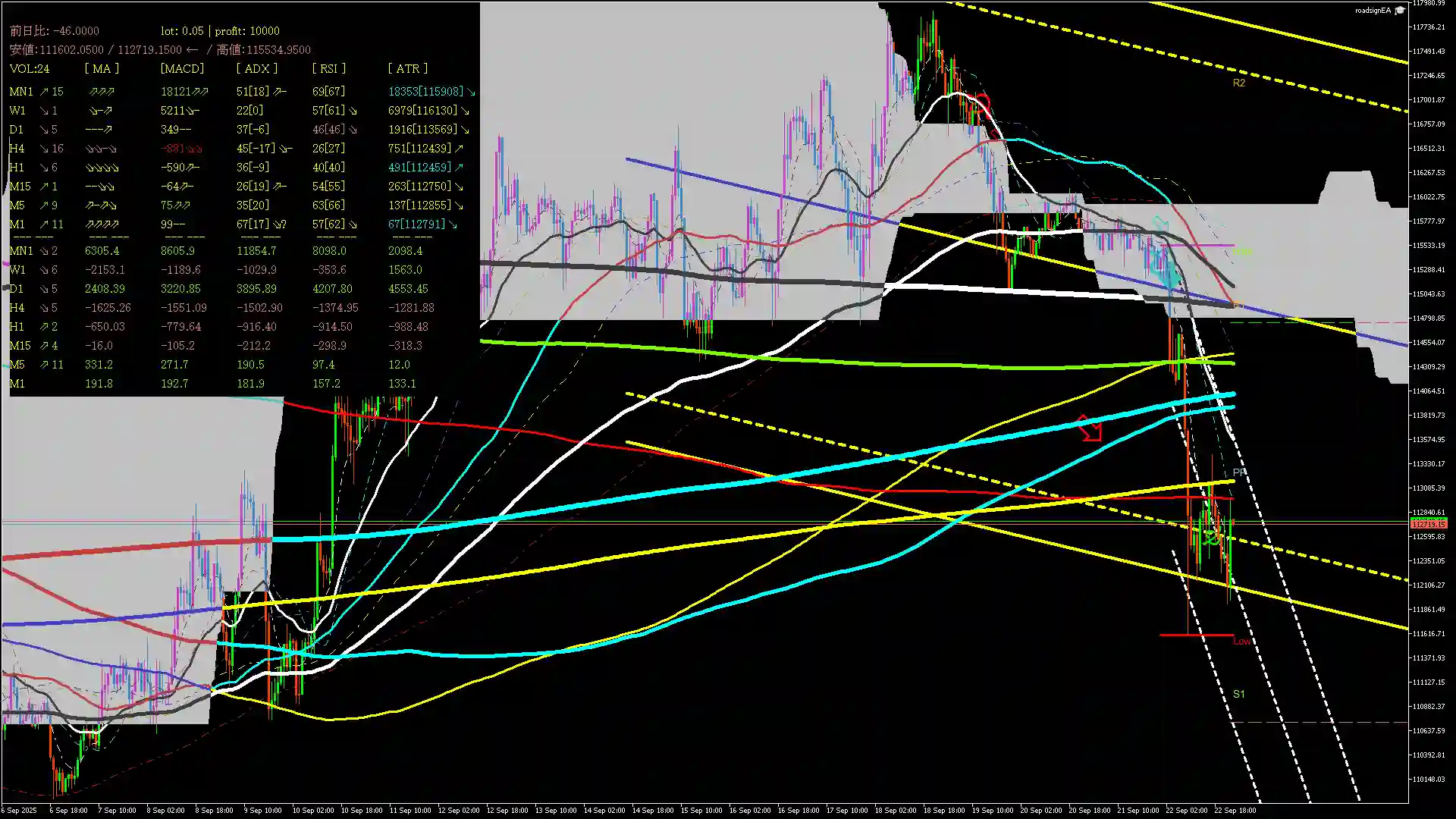Screen dimensions: 1456x819
Task: Click the [ATR] column header
Action: point(407,69)
